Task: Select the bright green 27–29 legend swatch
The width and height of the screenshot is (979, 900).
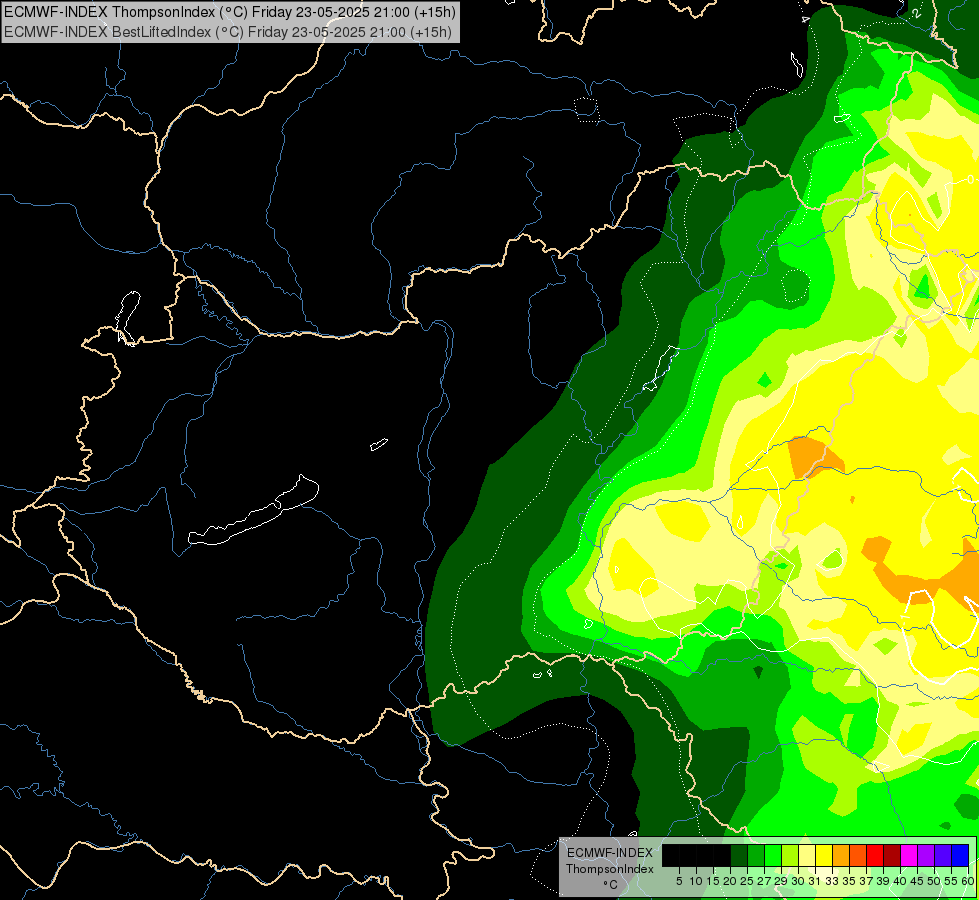Action: pos(773,856)
